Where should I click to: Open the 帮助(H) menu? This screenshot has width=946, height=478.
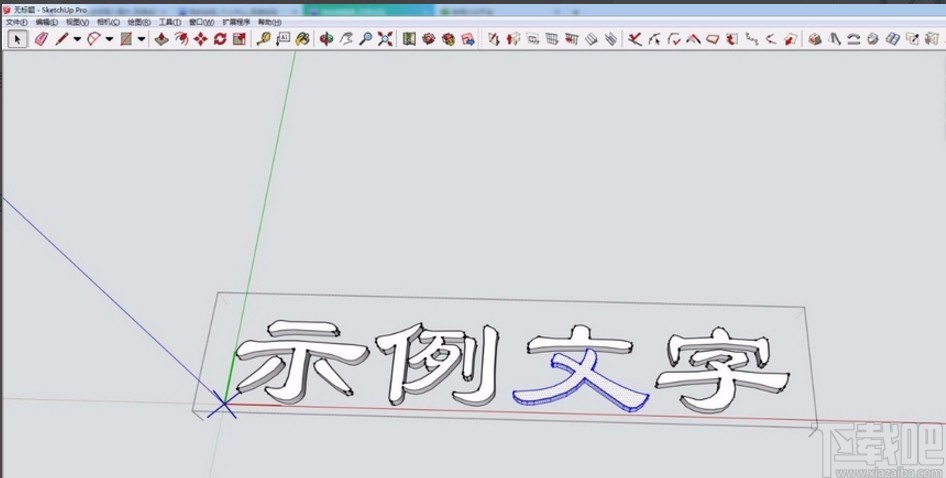269,22
